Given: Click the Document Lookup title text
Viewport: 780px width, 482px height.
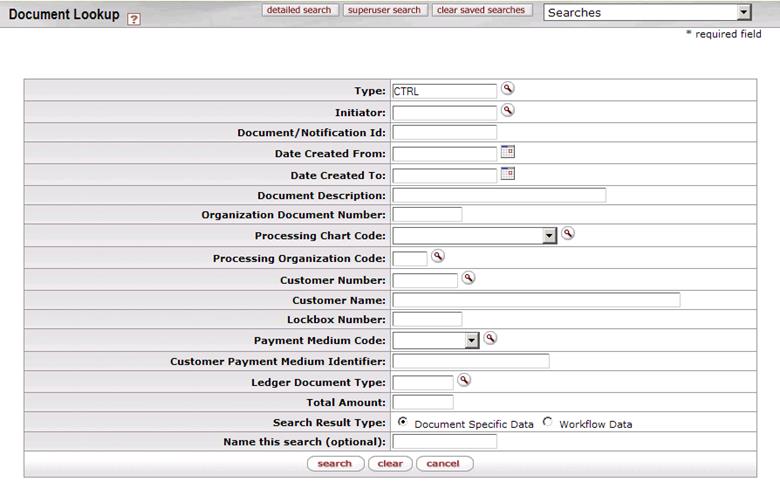Looking at the screenshot, I should [64, 14].
